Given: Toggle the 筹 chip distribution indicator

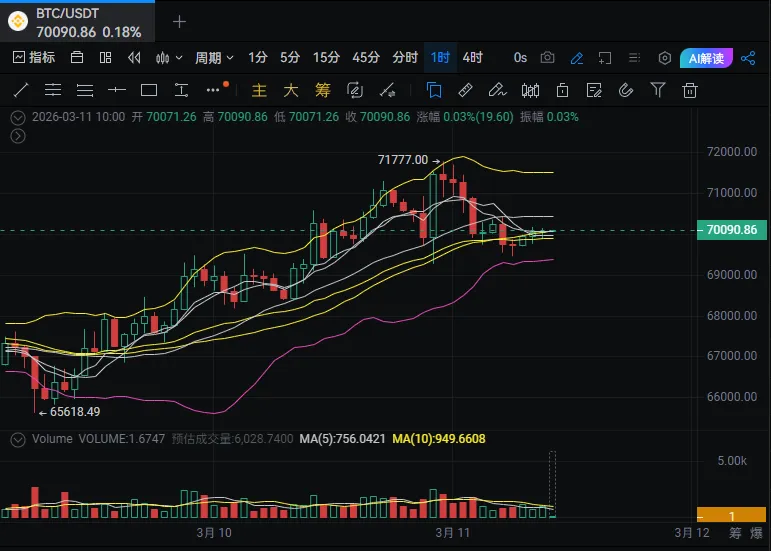Looking at the screenshot, I should pos(323,90).
